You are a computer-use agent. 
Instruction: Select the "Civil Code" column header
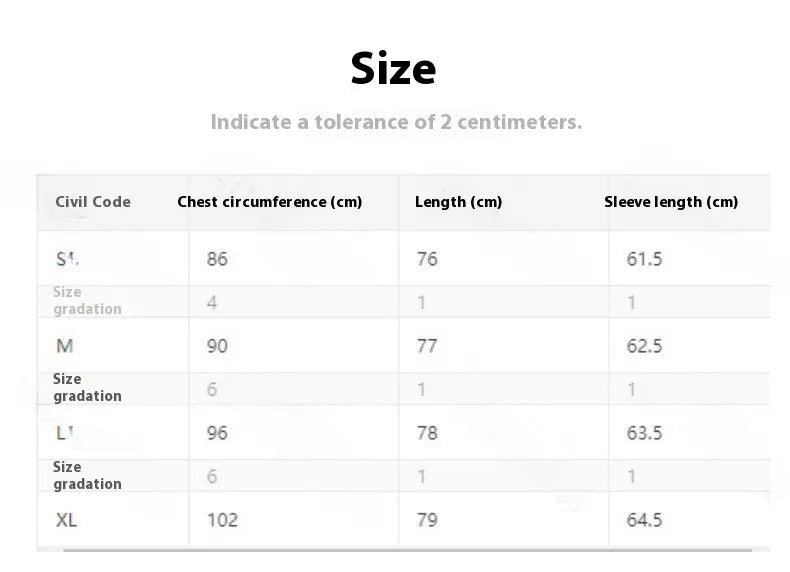93,201
